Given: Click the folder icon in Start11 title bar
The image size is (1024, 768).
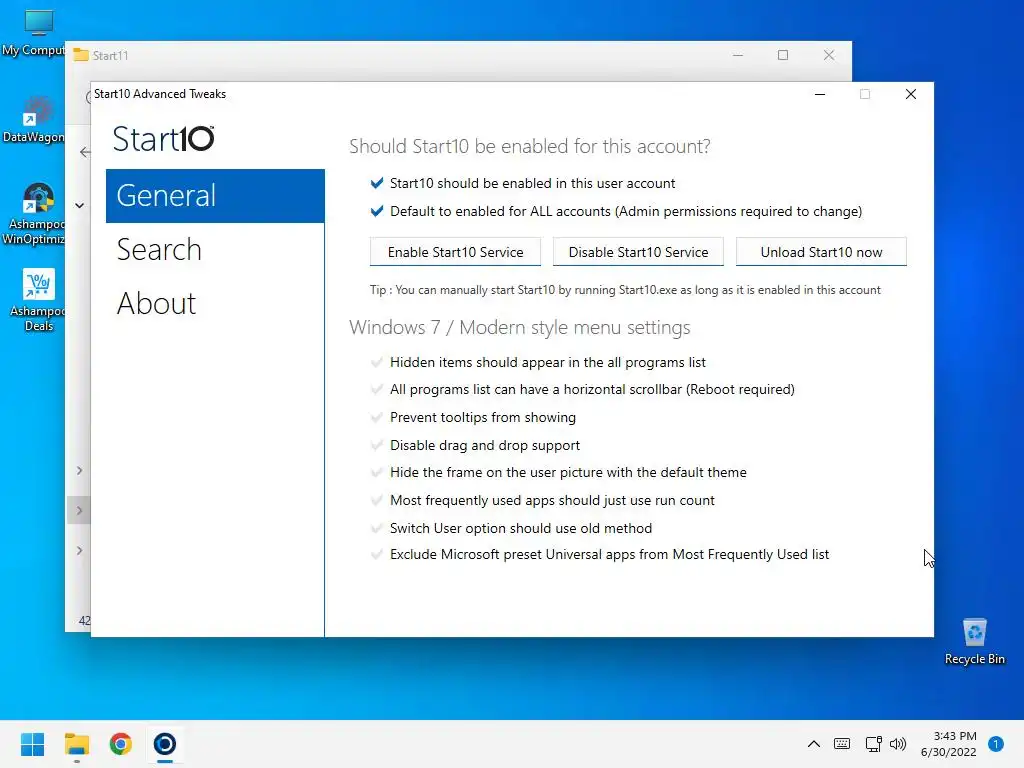Looking at the screenshot, I should (x=81, y=56).
